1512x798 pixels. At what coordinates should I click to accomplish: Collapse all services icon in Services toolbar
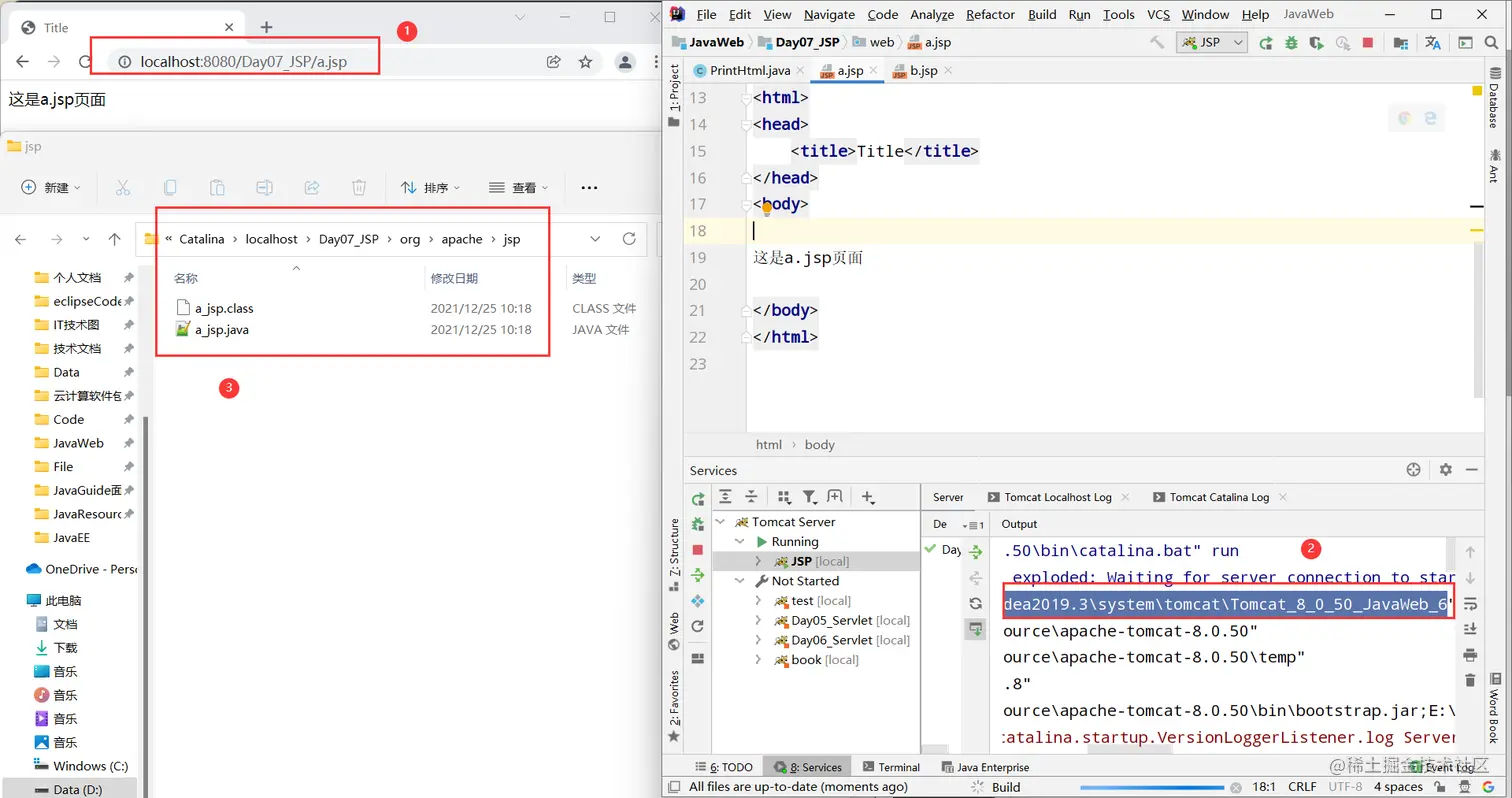tap(751, 496)
